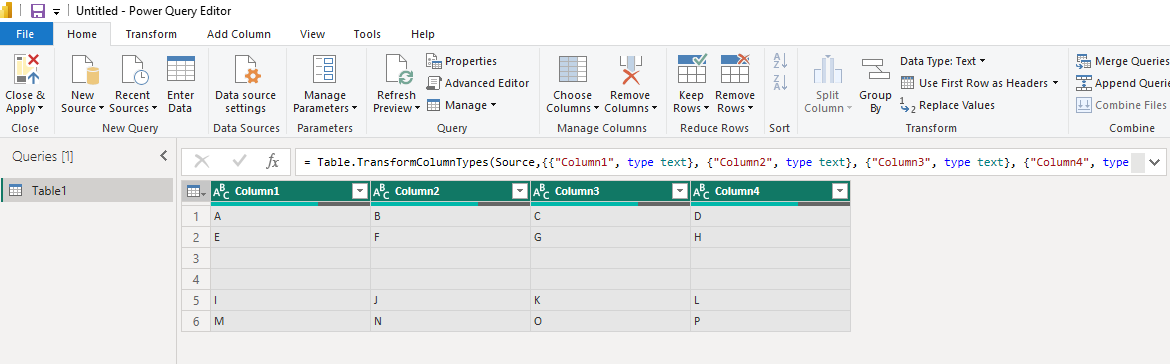The width and height of the screenshot is (1170, 364).
Task: Click the table menu icon in grid corner
Action: point(195,192)
